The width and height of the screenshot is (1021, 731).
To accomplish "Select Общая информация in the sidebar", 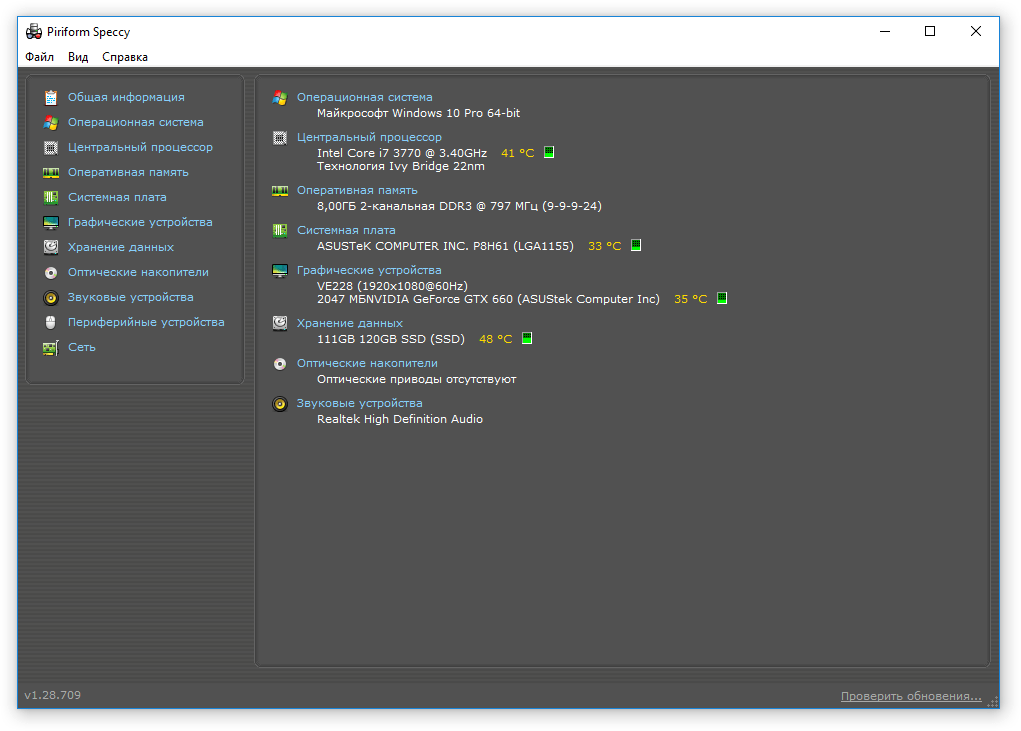I will 126,97.
